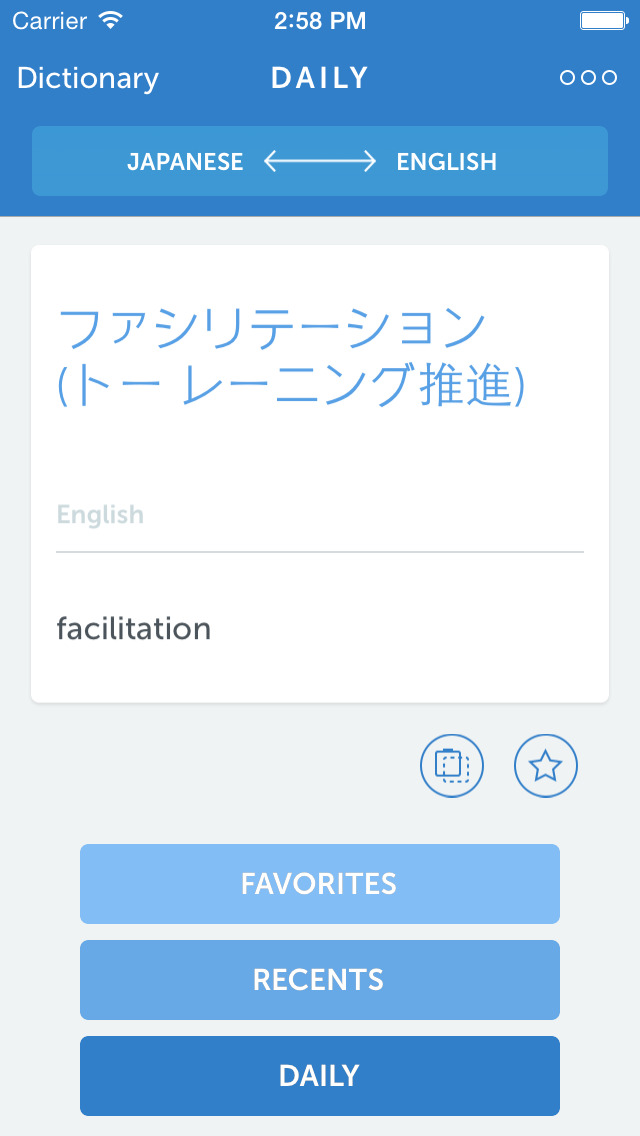Tap the 2:58 PM clock
The image size is (640, 1136).
pos(320,20)
